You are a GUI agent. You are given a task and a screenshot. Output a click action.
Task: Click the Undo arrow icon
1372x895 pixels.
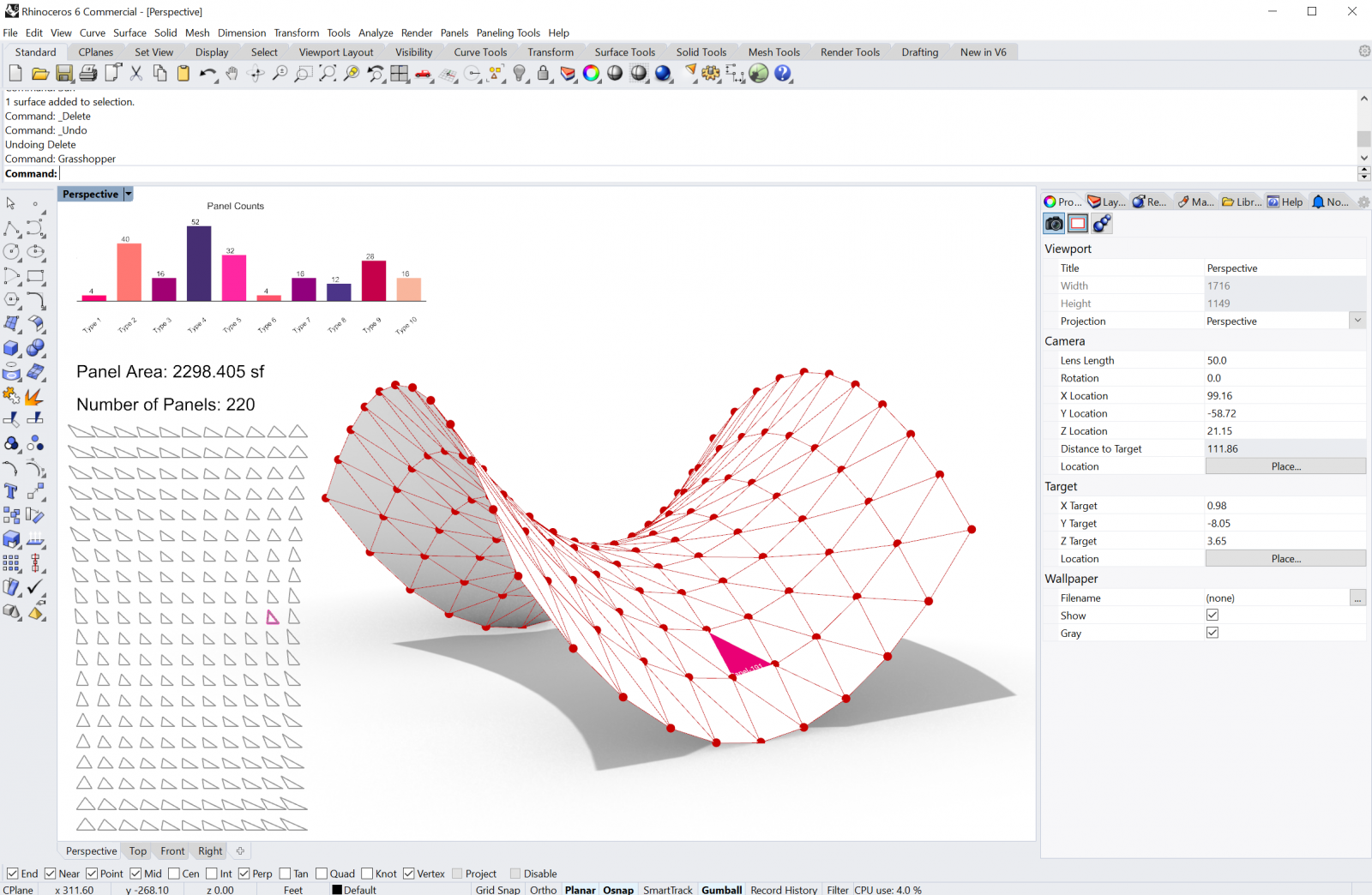click(x=207, y=74)
